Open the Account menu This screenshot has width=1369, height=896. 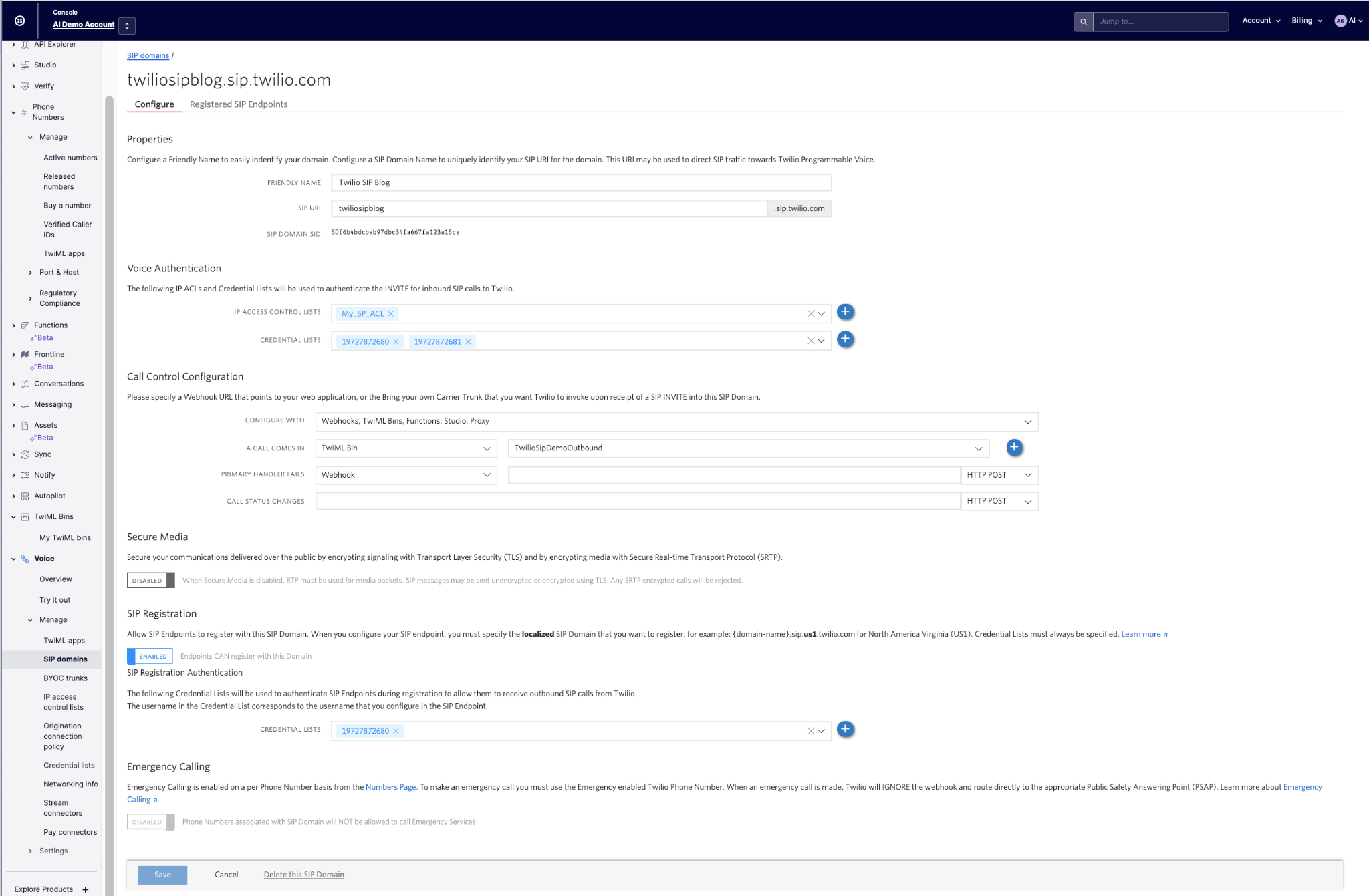[1261, 21]
